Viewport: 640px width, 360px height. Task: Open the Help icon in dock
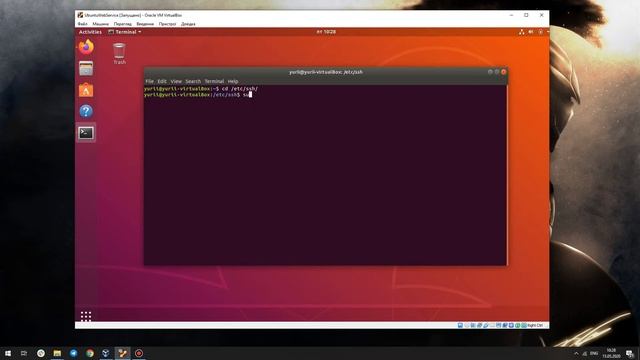(86, 111)
